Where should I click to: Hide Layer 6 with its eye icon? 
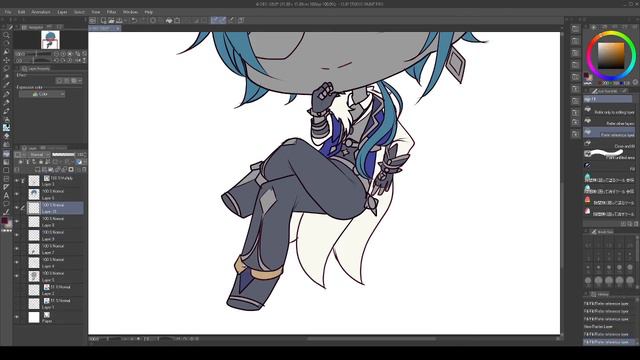(x=17, y=194)
